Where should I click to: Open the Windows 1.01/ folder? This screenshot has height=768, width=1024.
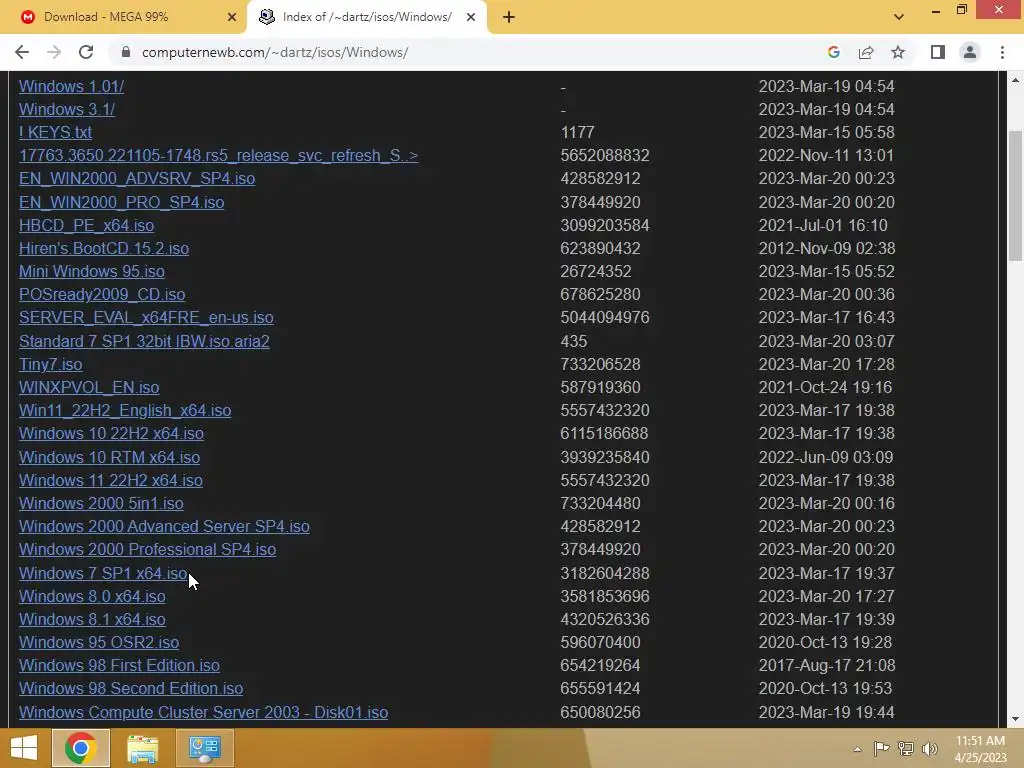tap(71, 86)
